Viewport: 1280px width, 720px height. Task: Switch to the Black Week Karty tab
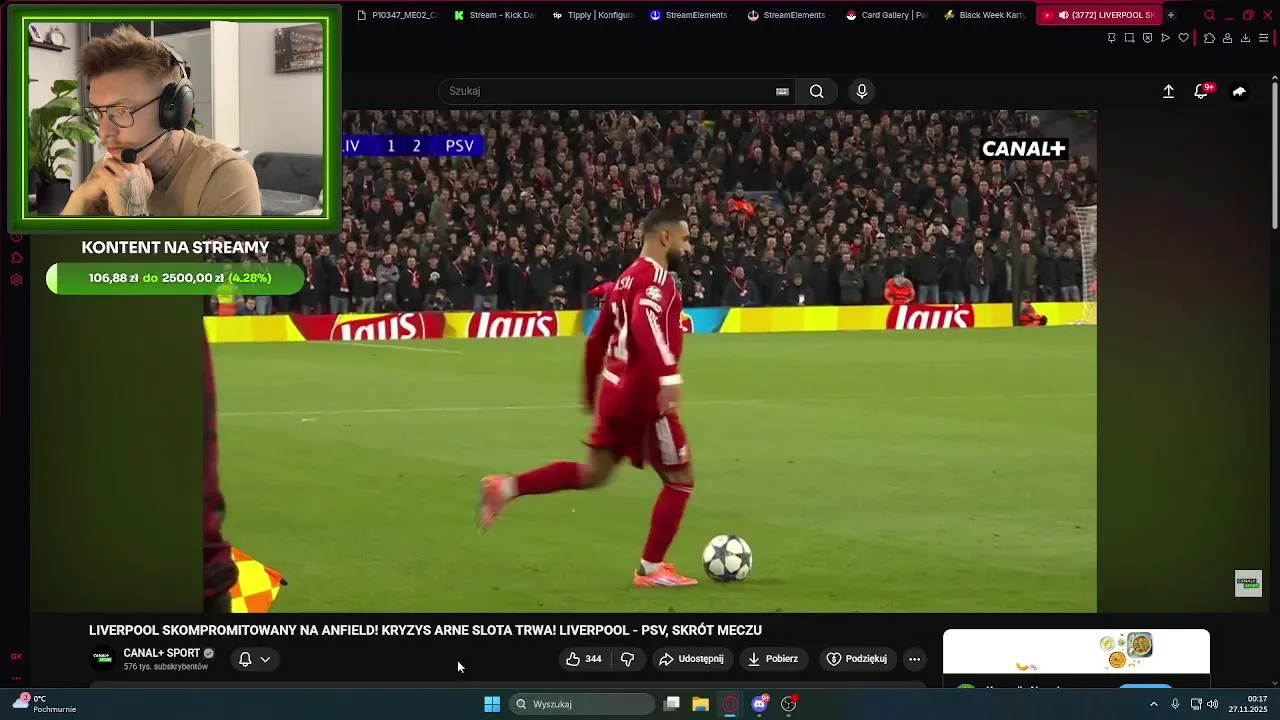[985, 15]
